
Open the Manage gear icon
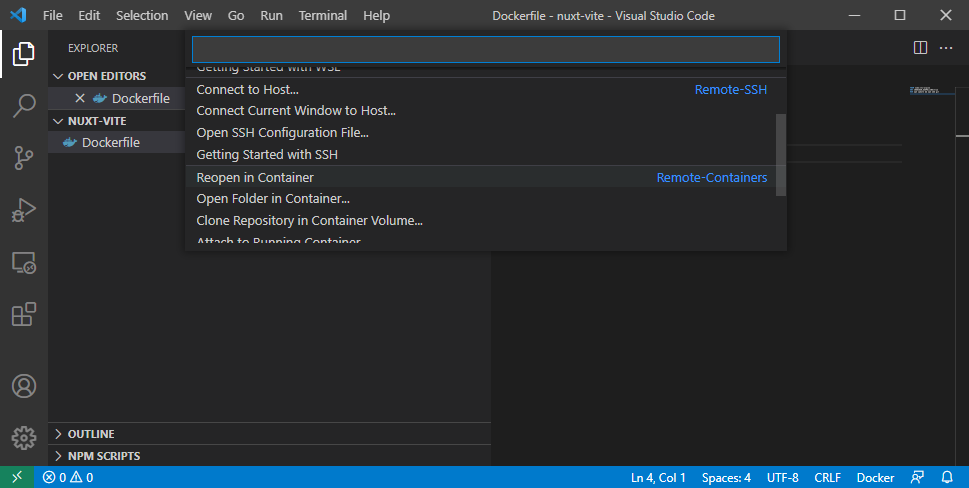[x=23, y=438]
